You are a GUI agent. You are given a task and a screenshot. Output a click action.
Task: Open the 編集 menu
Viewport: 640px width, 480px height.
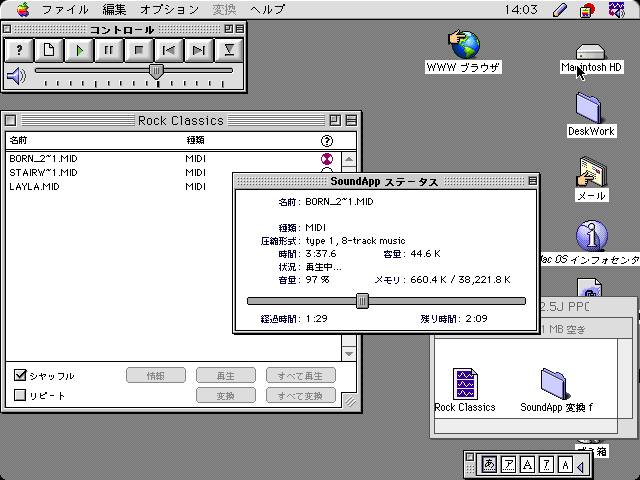[114, 9]
